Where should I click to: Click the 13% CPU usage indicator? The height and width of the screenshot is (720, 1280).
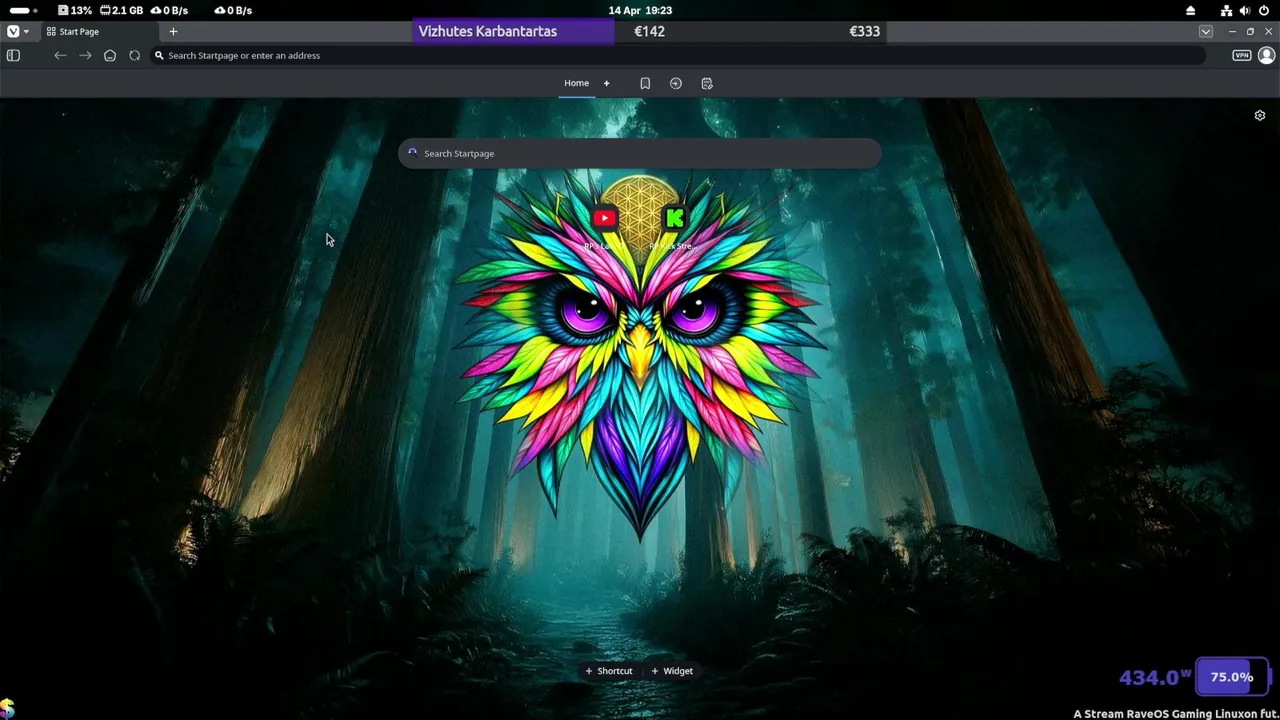coord(75,10)
